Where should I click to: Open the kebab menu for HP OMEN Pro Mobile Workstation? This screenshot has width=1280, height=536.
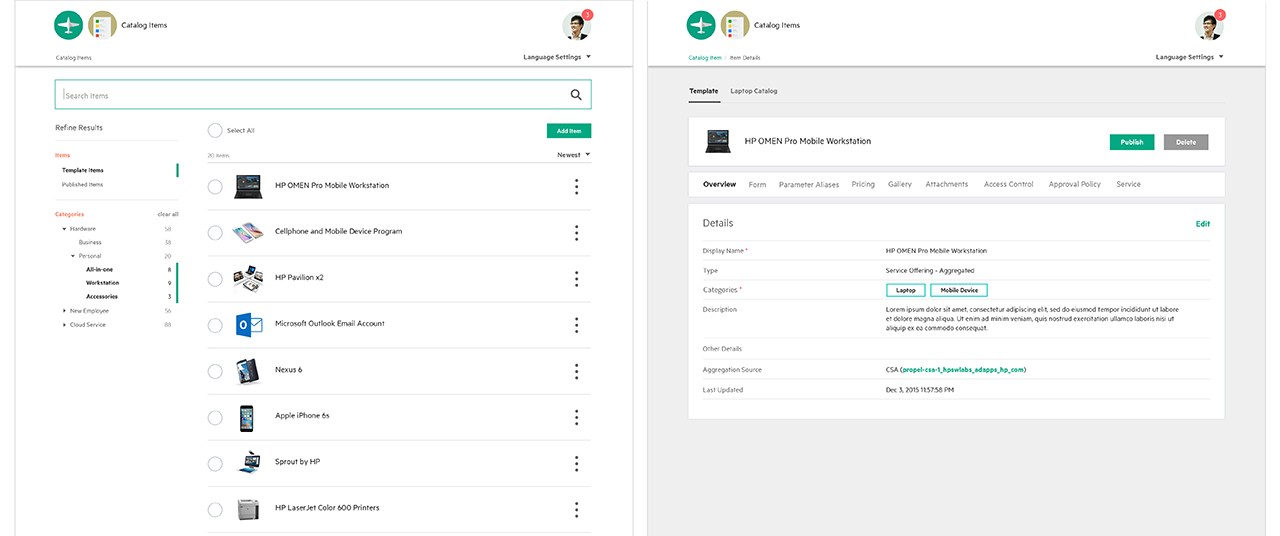(577, 186)
